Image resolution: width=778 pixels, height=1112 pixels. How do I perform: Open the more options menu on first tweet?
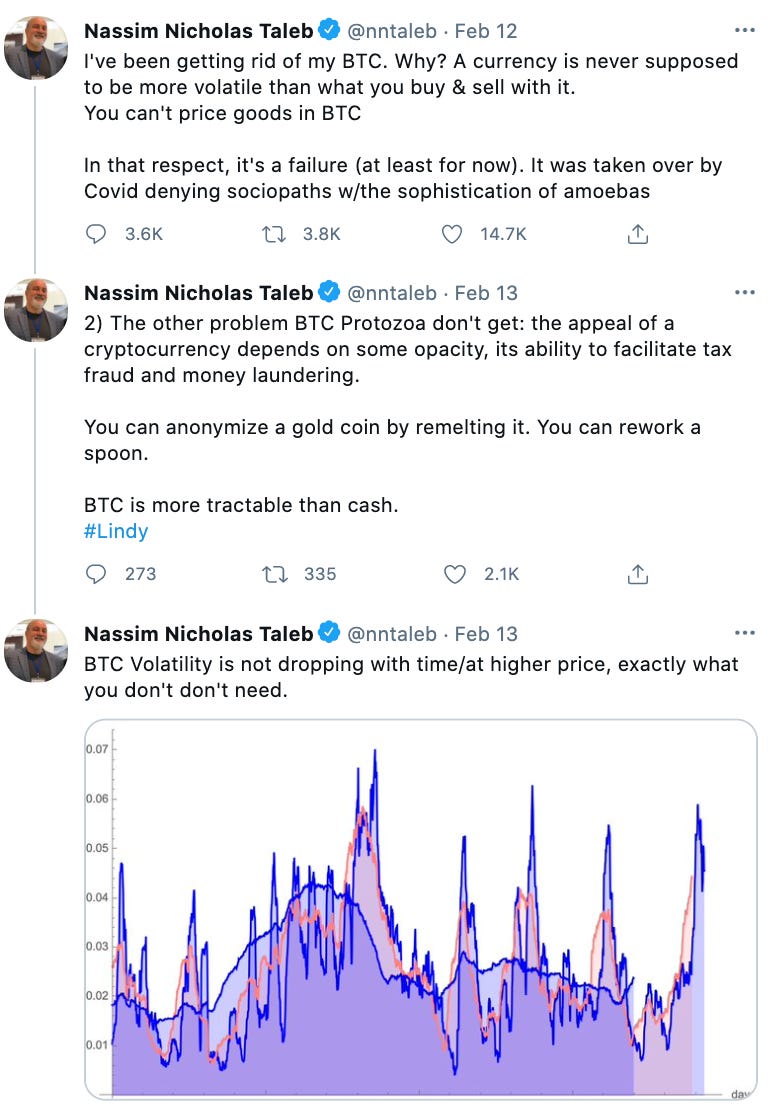744,30
